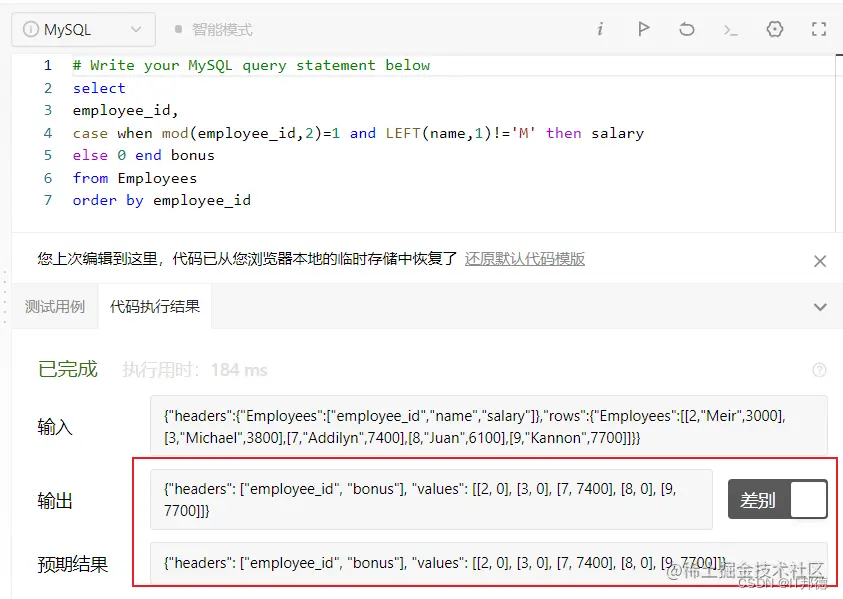Click the 输入 input data box
Screen dimensions: 843x599
coord(489,426)
